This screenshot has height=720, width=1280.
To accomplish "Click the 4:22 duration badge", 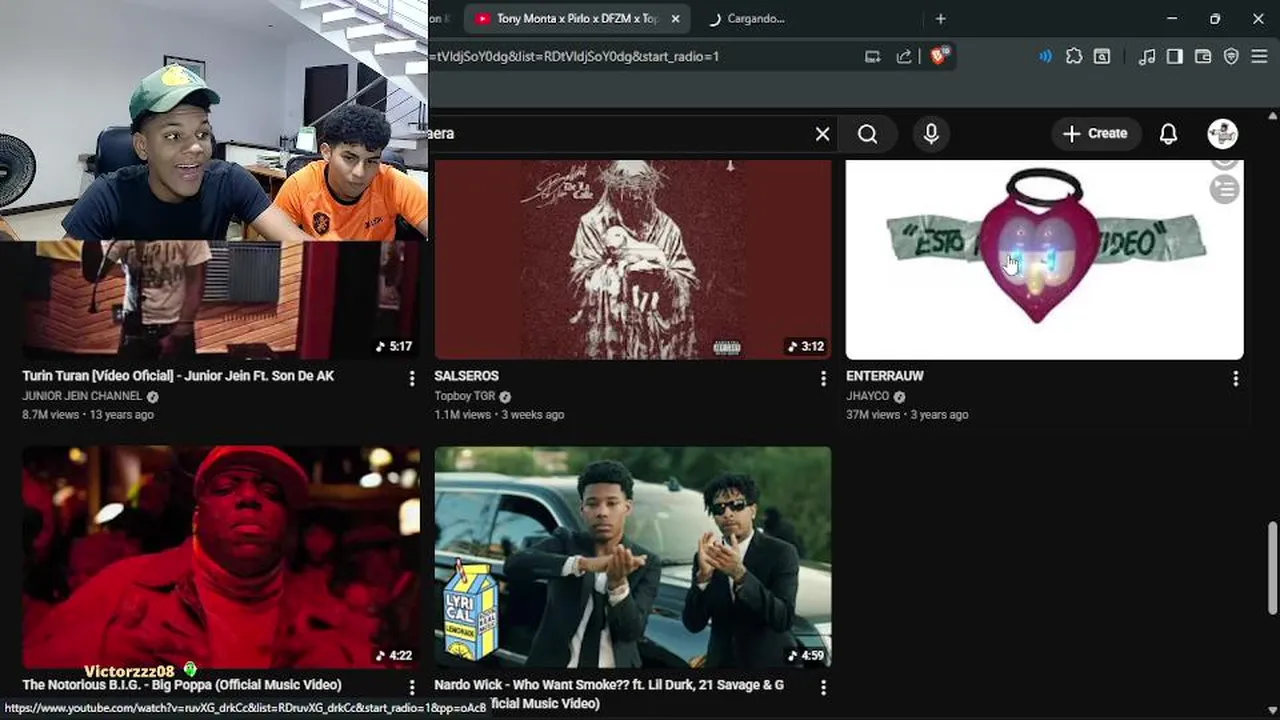I will 394,656.
